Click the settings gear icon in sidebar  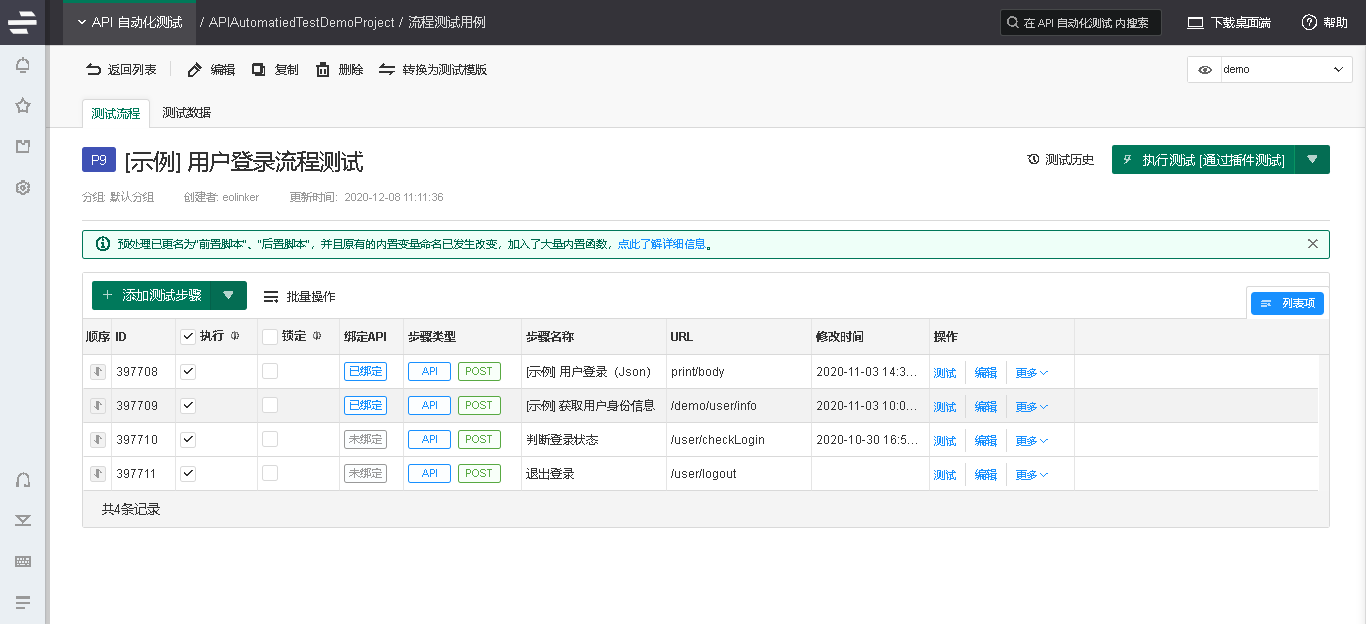tap(23, 187)
